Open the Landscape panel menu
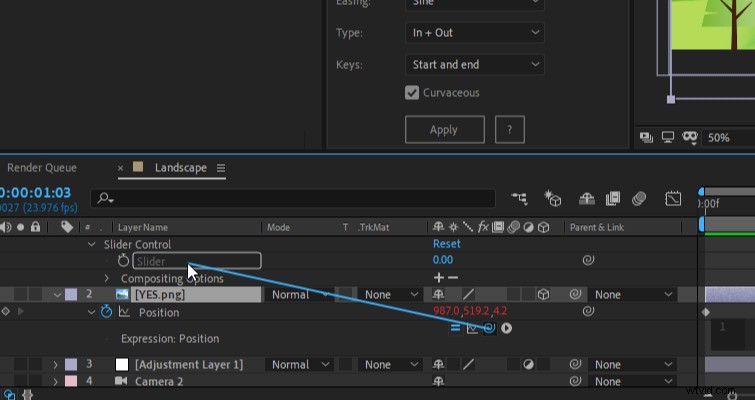The height and width of the screenshot is (400, 755). click(221, 168)
